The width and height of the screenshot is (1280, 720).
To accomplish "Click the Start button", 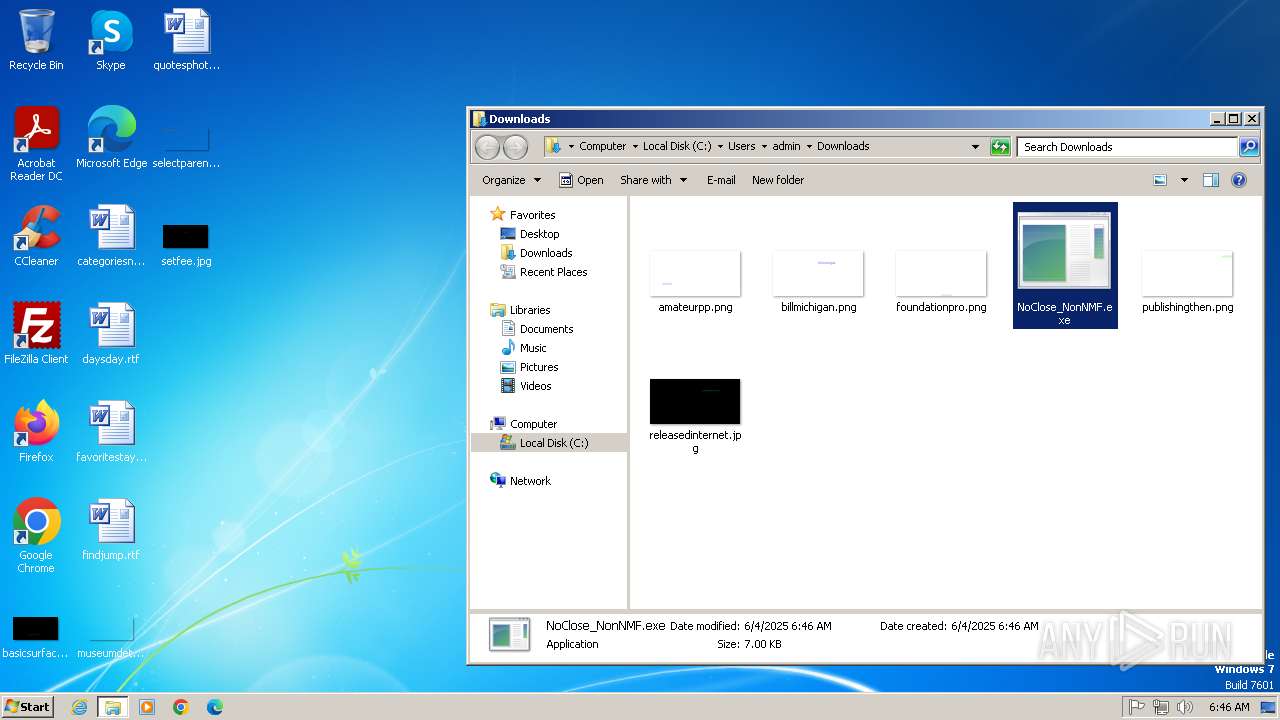I will click(x=27, y=707).
